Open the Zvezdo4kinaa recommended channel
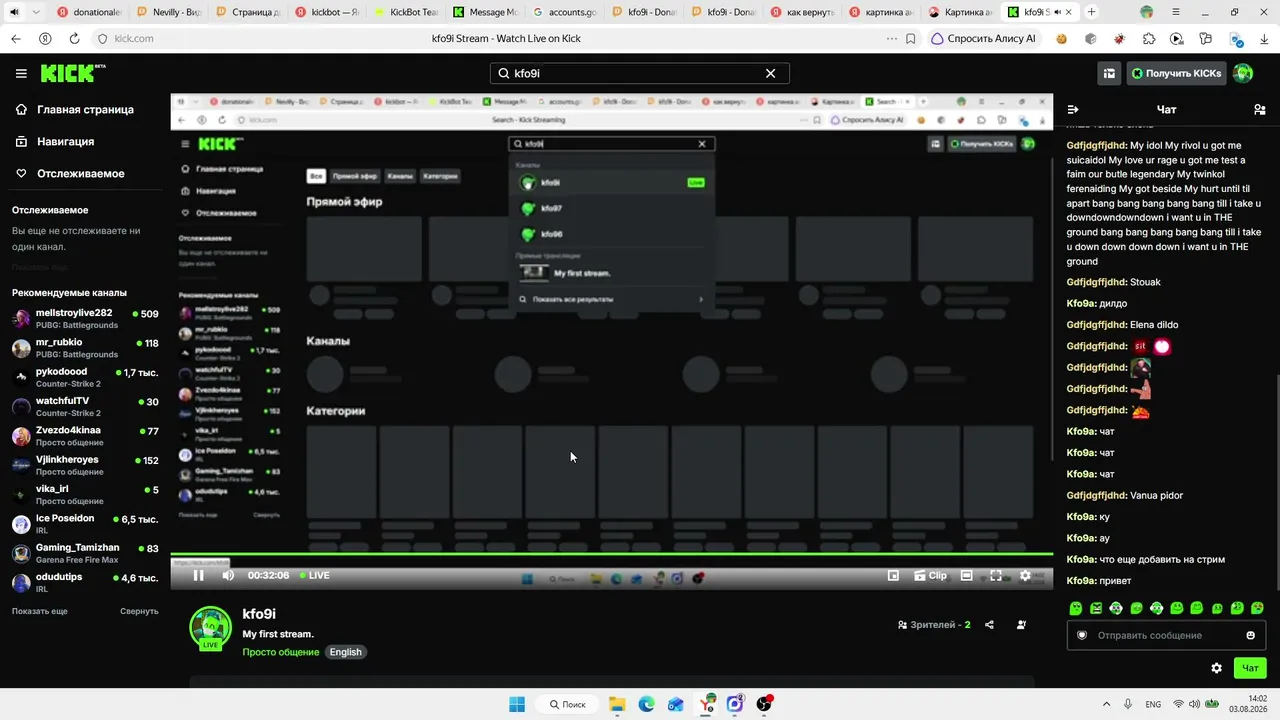Viewport: 1280px width, 720px height. [x=85, y=436]
